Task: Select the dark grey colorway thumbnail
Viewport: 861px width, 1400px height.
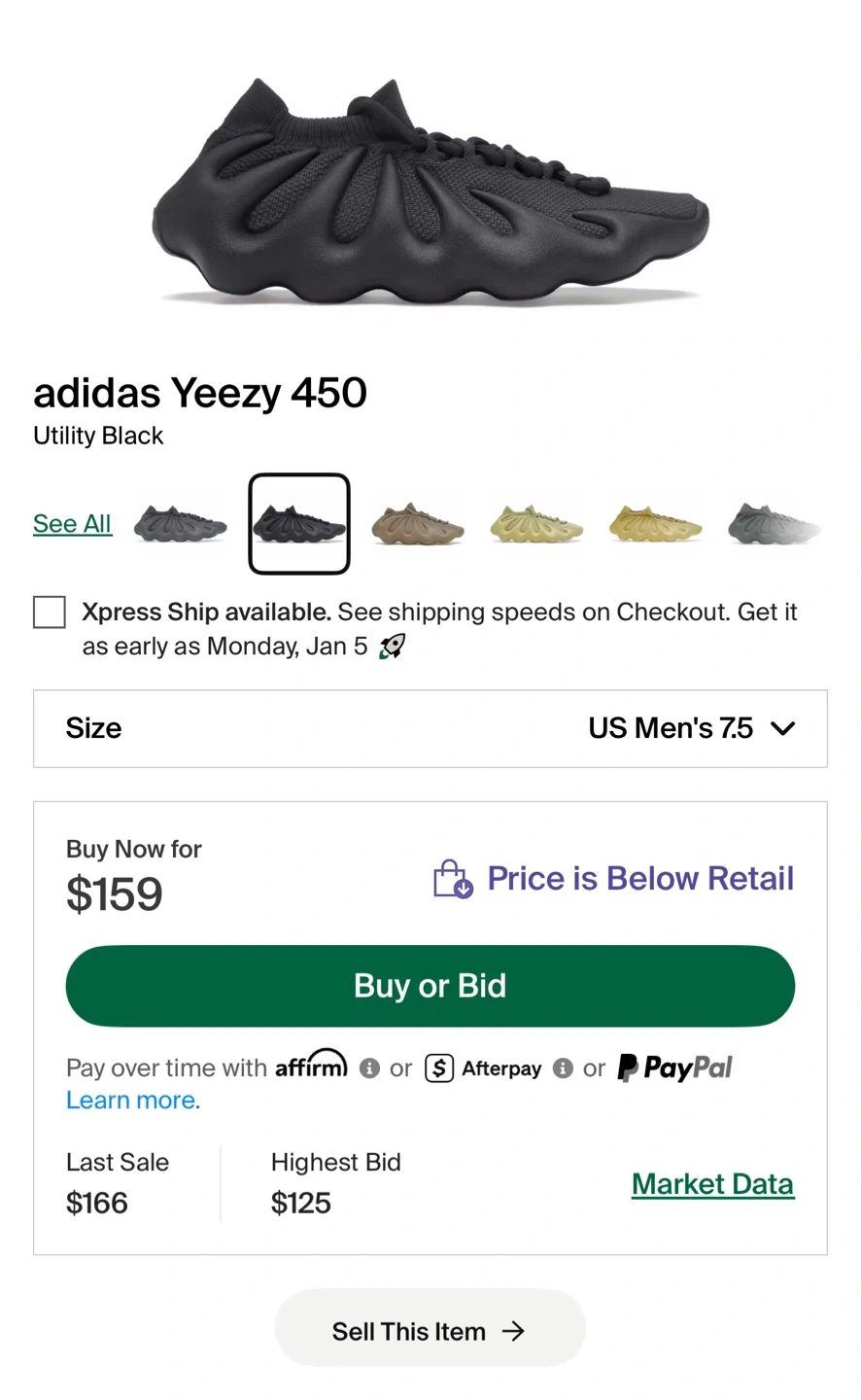Action: tap(180, 523)
